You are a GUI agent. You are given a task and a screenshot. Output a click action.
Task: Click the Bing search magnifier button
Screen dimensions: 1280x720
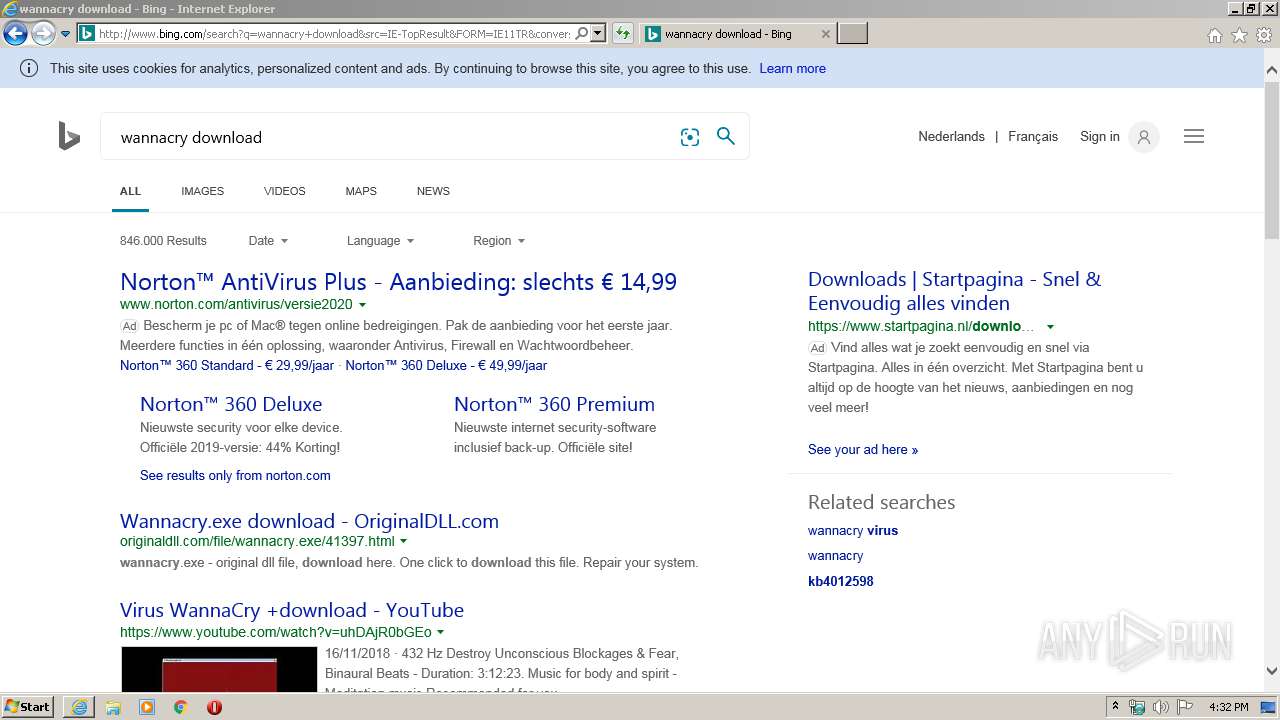pyautogui.click(x=726, y=136)
